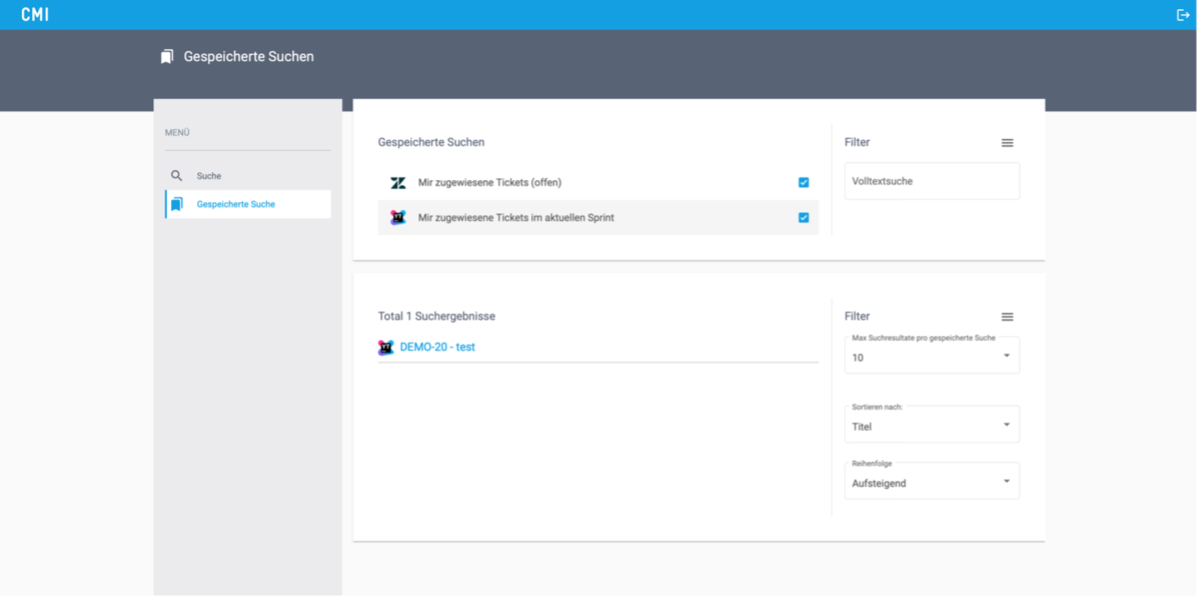Screen dimensions: 1200x599
Task: Click the bookmark icon in the page header
Action: [x=167, y=57]
